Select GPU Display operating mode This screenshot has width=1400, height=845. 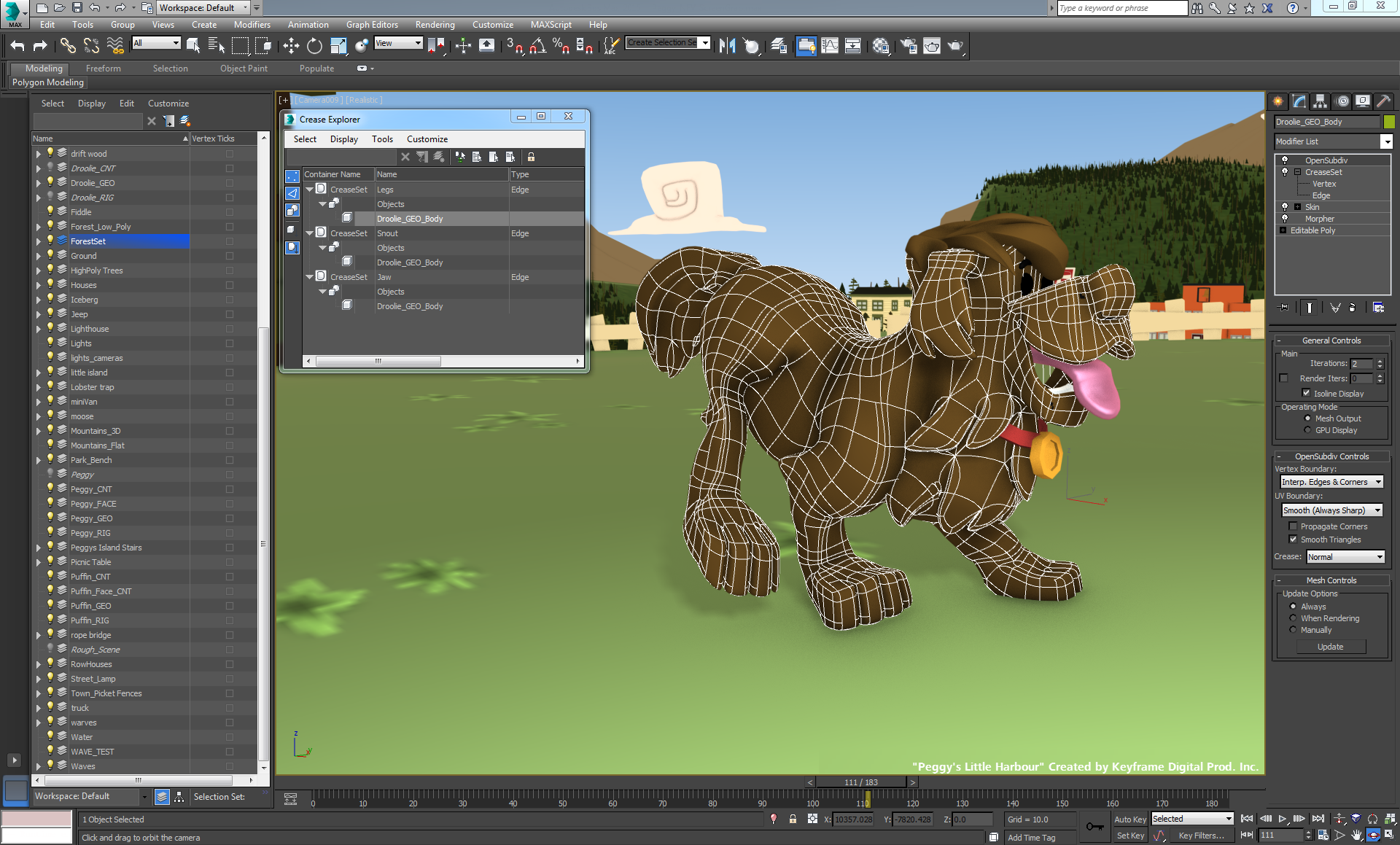click(1307, 430)
